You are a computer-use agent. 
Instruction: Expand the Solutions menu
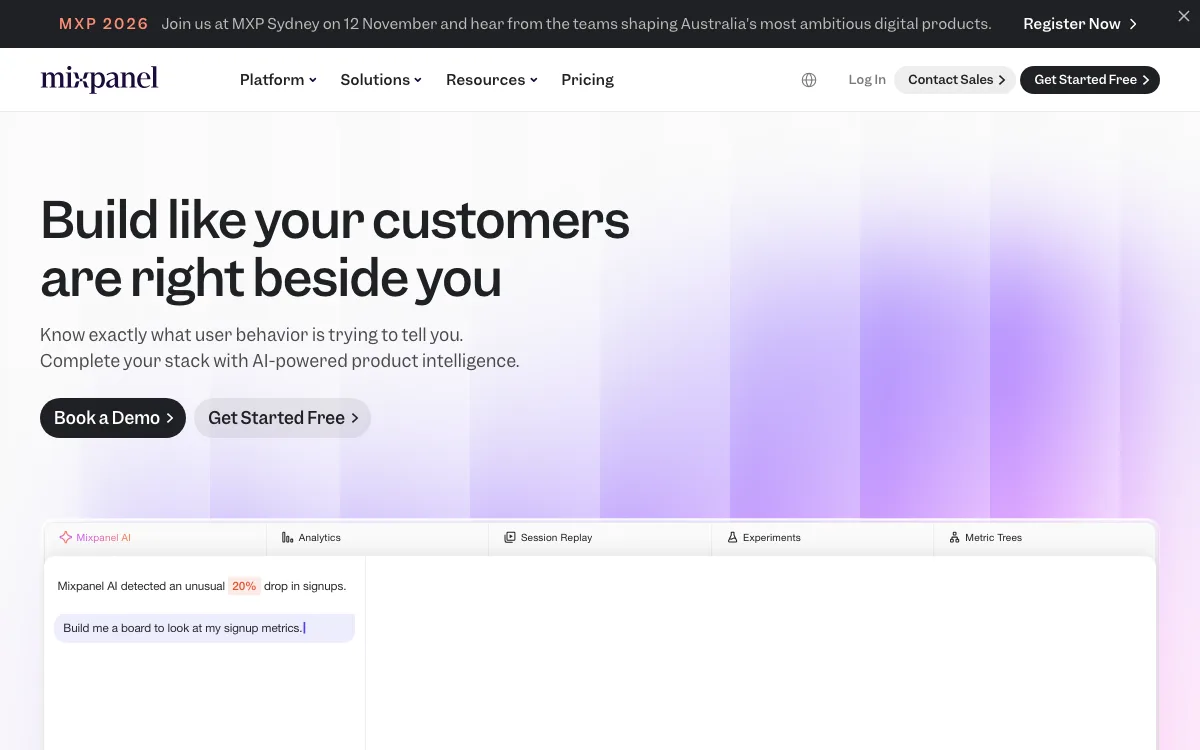click(x=381, y=79)
